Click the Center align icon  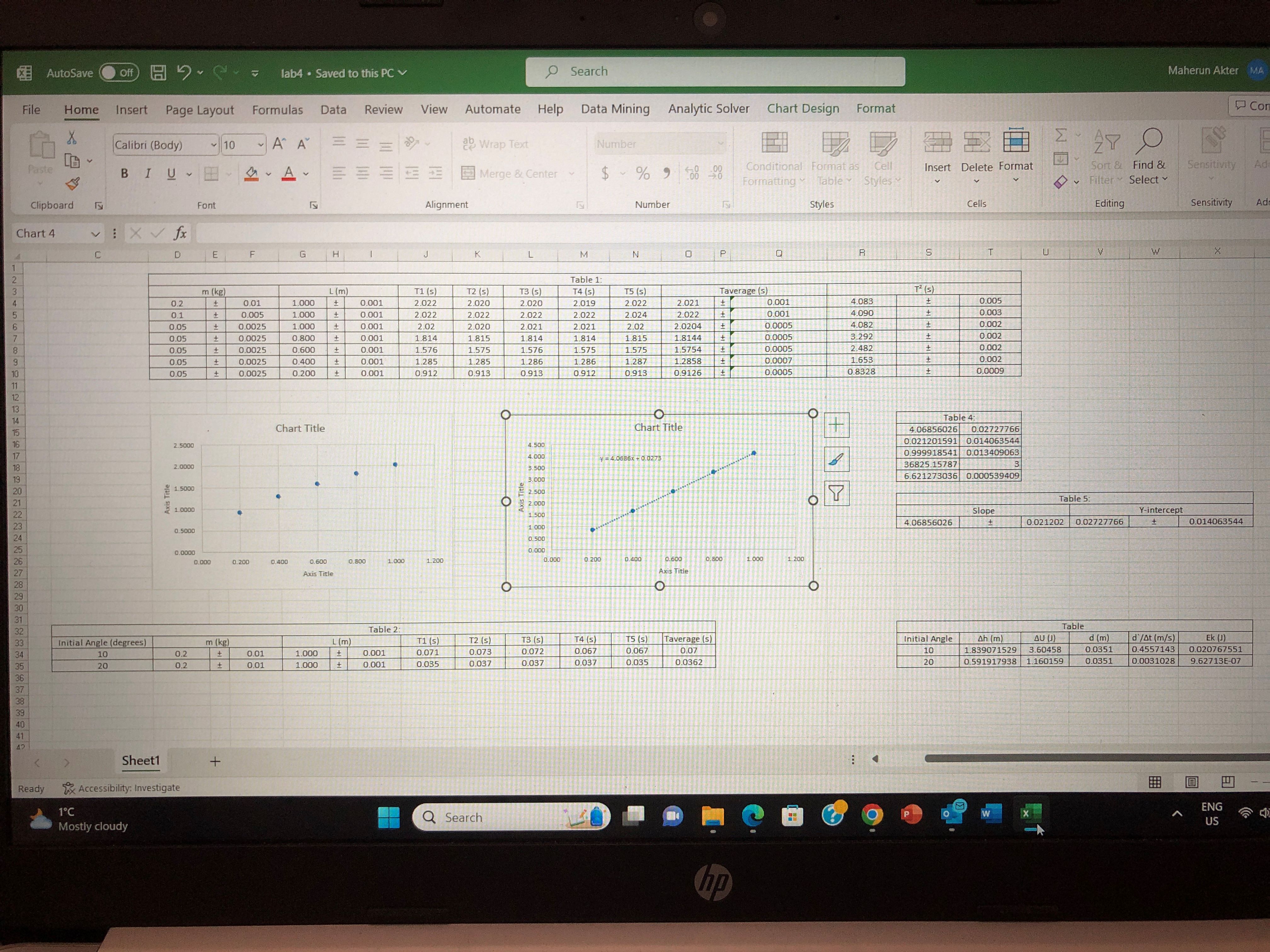[x=362, y=173]
